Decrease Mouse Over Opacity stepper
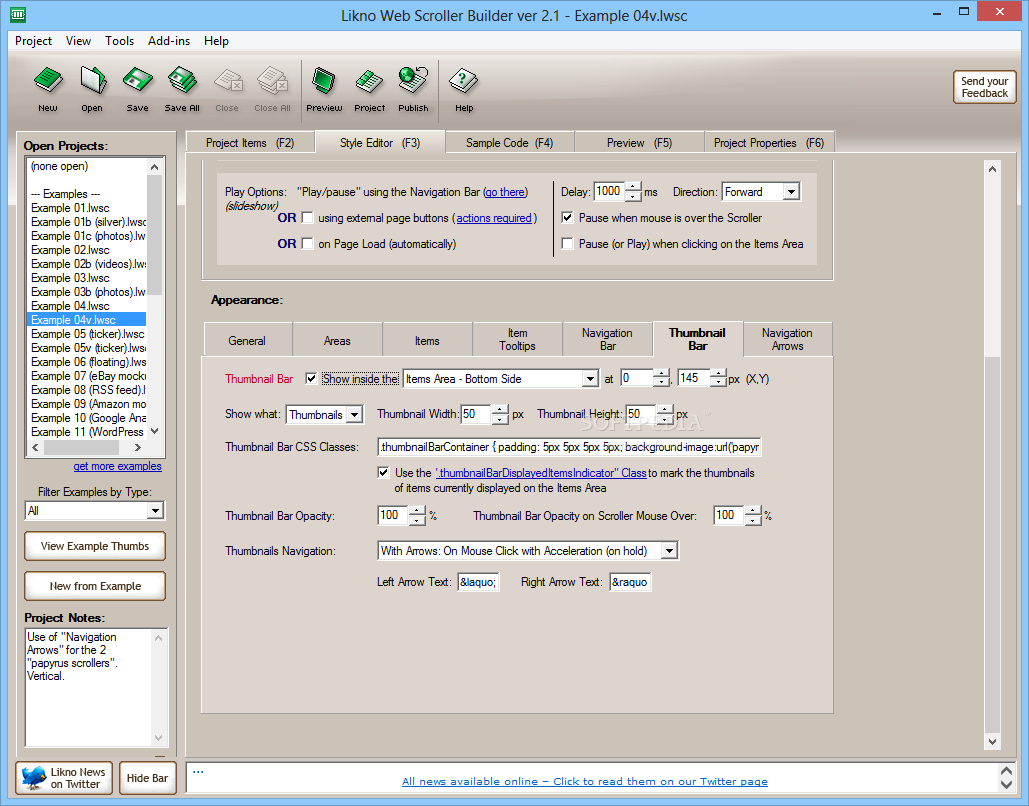The image size is (1029, 806). click(x=753, y=520)
